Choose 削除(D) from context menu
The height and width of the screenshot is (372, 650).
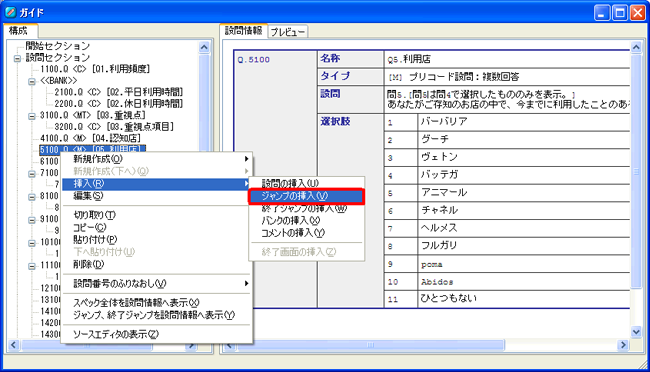click(x=157, y=264)
